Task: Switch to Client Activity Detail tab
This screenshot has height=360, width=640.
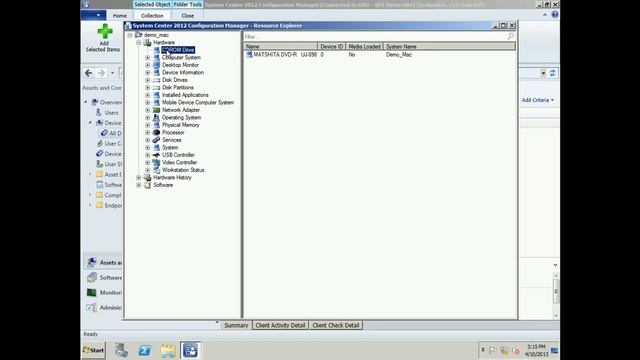Action: 280,325
